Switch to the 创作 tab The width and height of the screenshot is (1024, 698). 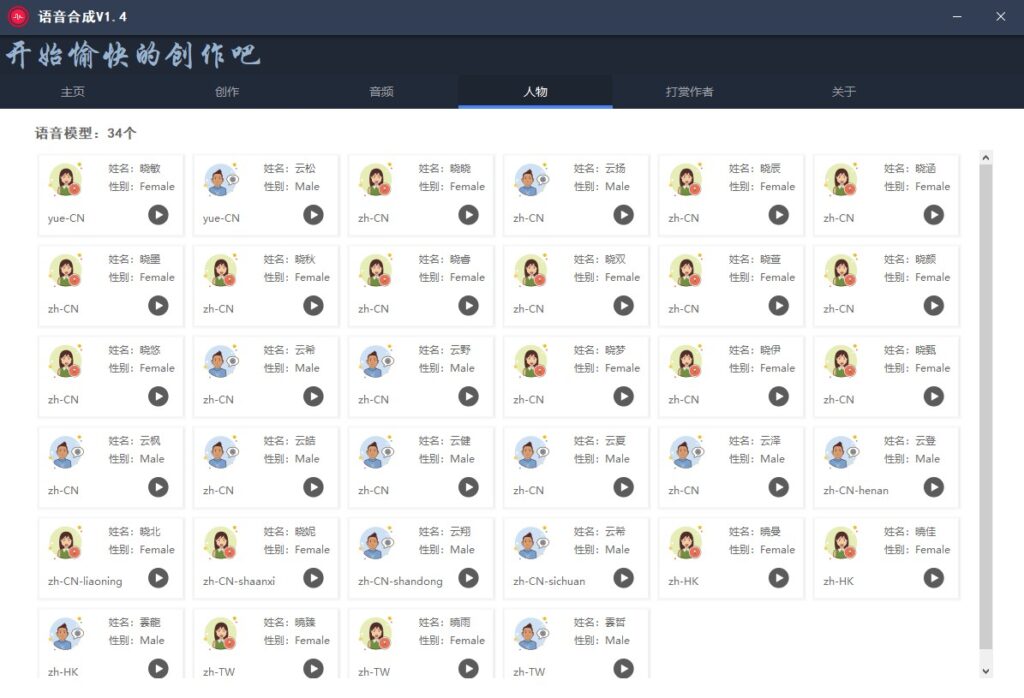227,92
